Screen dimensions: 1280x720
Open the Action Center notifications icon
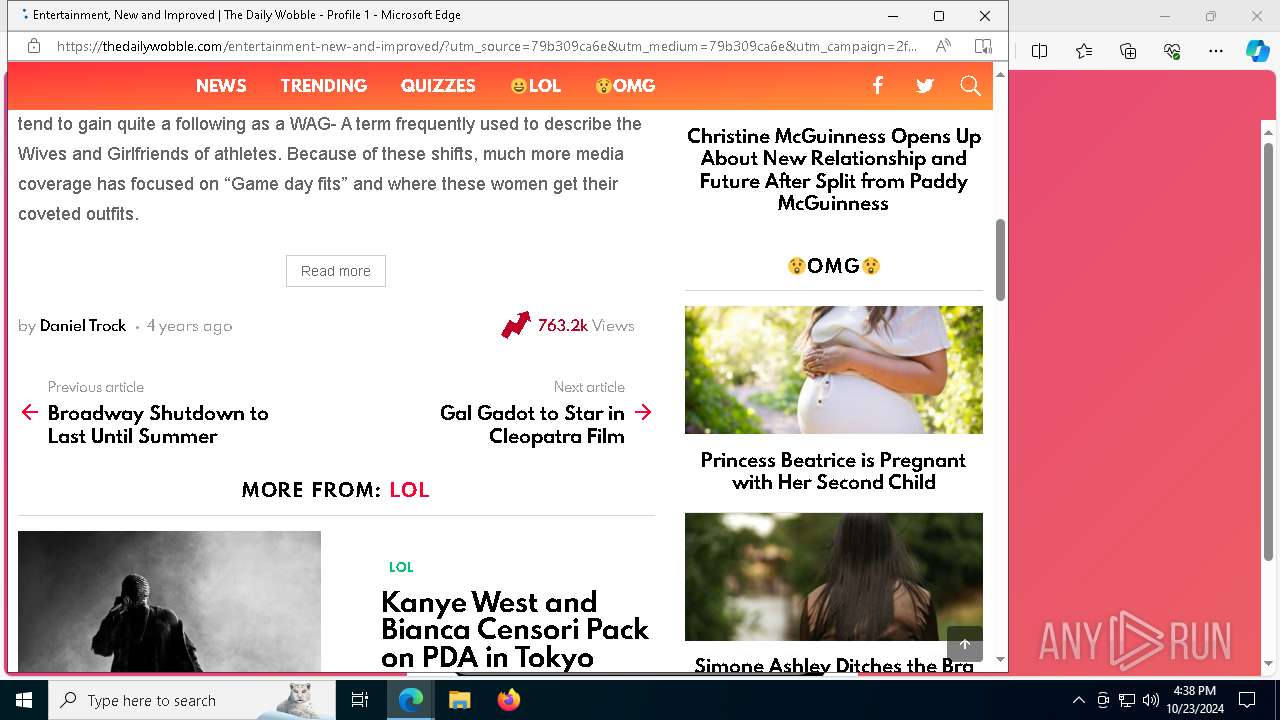coord(1247,700)
